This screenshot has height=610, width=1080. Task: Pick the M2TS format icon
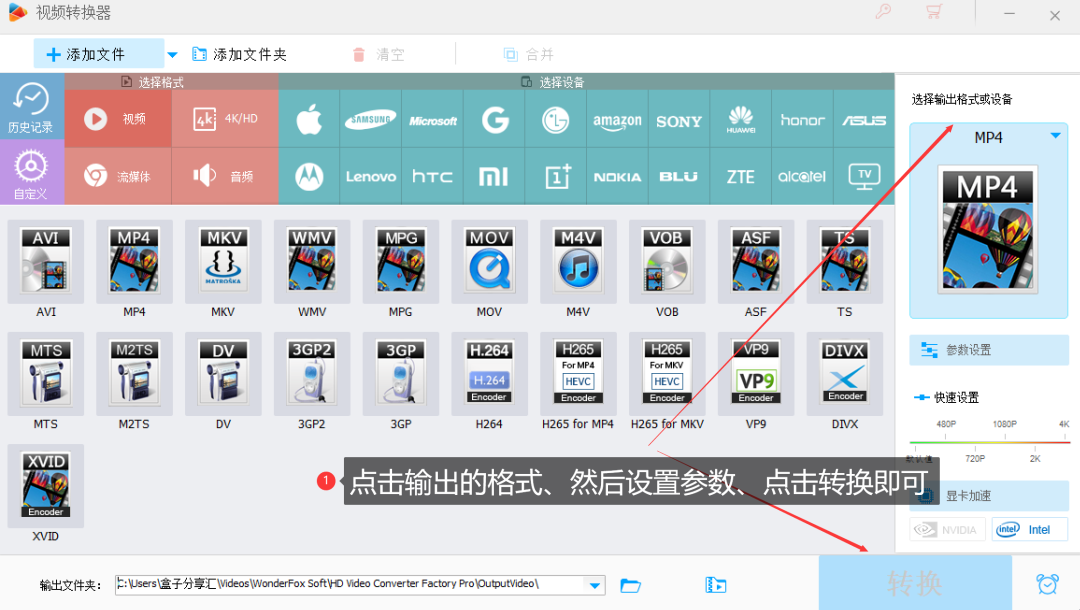click(x=134, y=374)
